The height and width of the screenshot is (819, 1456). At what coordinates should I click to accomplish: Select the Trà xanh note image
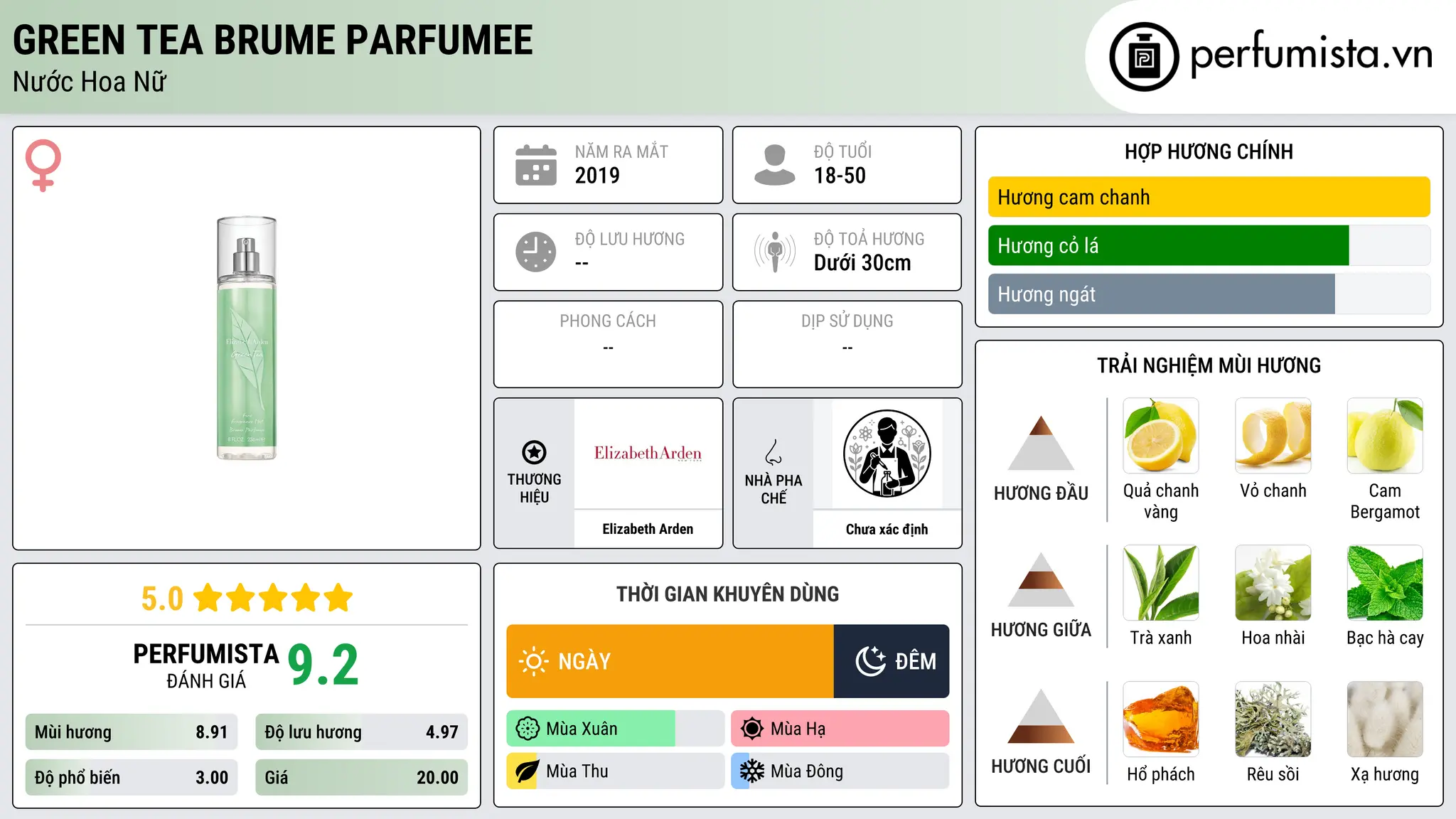pyautogui.click(x=1161, y=583)
